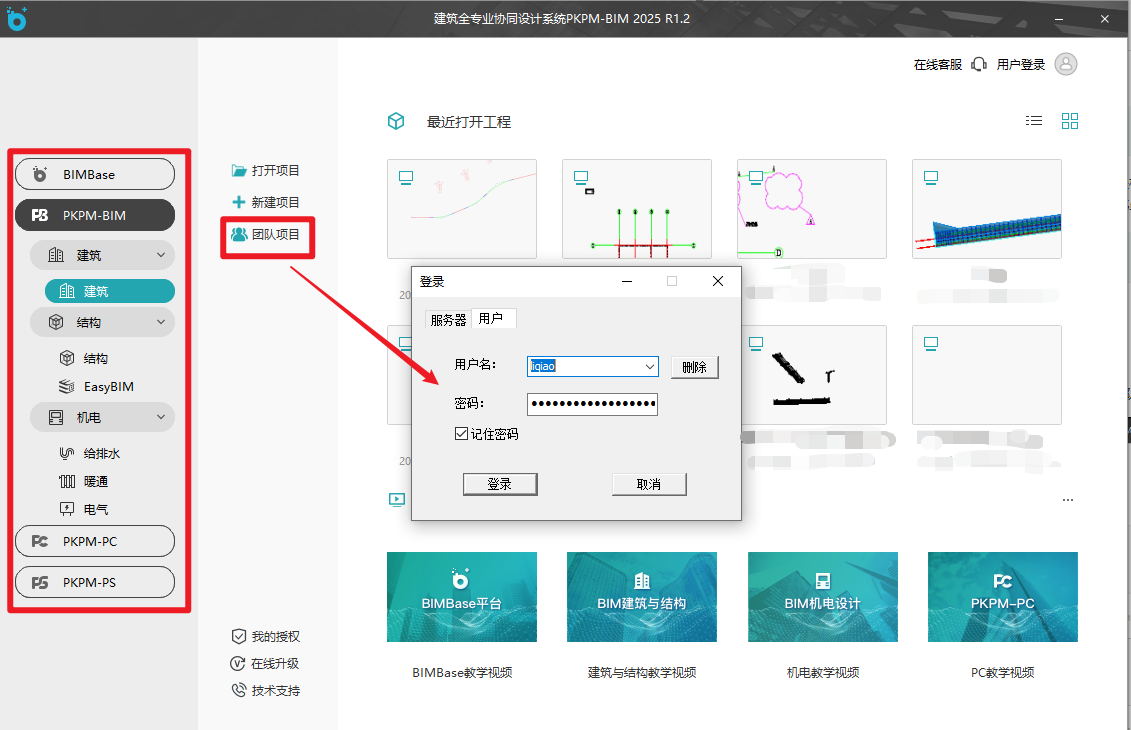Expand the 建筑 category chevron
1131x730 pixels.
pos(161,255)
